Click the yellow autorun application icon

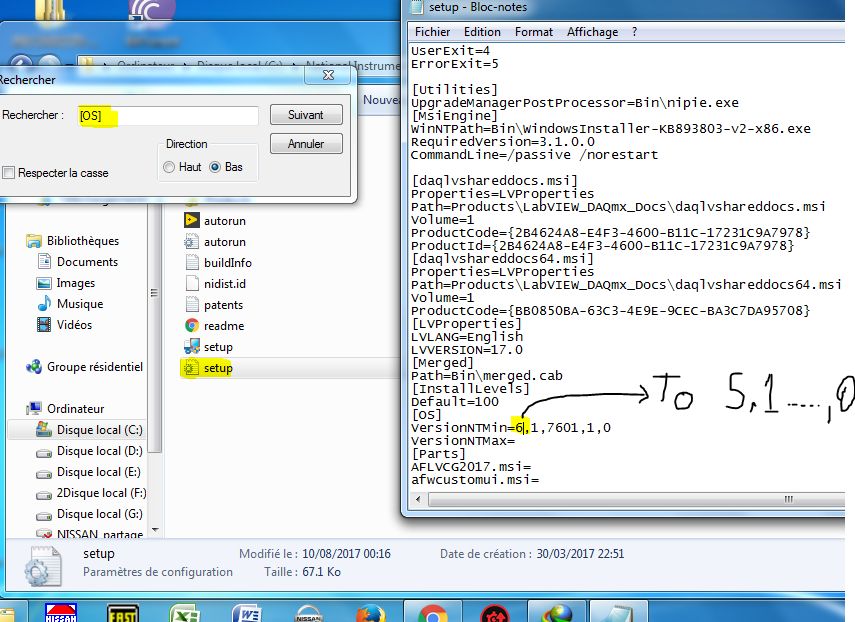[x=191, y=220]
